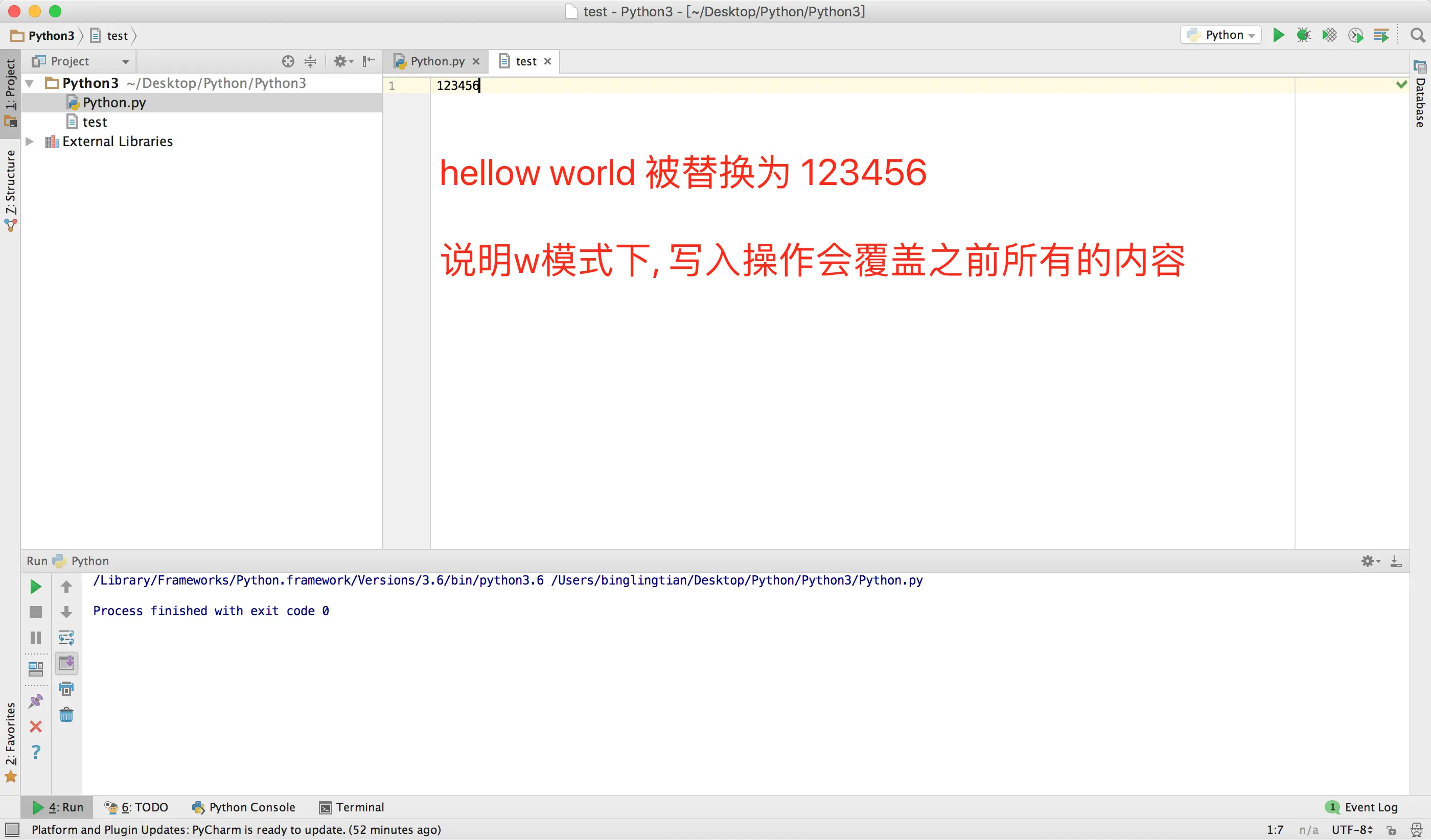The width and height of the screenshot is (1431, 840).
Task: Expand External Libraries node
Action: click(30, 142)
